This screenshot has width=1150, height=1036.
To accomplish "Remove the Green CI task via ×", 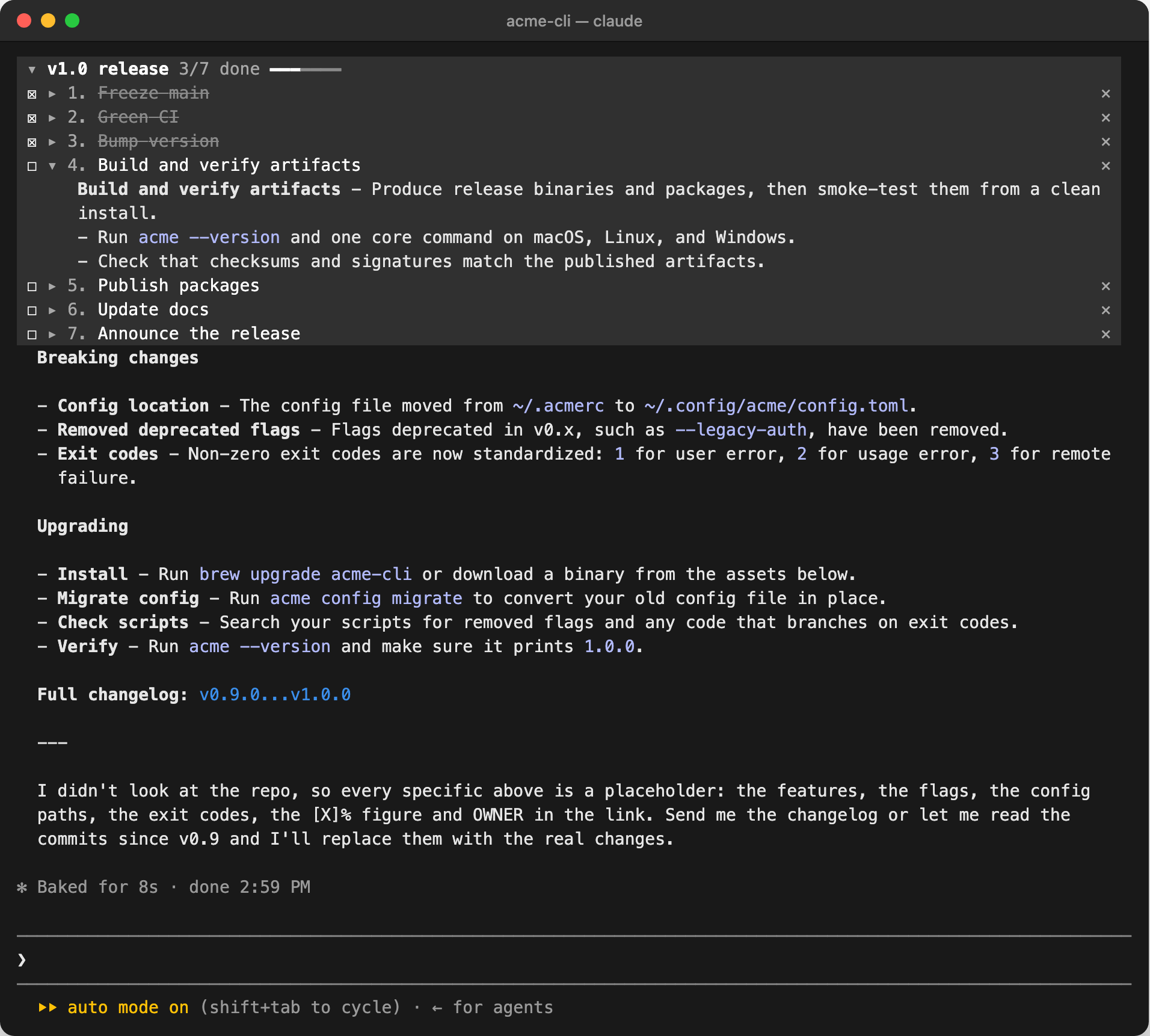I will pos(1105,117).
